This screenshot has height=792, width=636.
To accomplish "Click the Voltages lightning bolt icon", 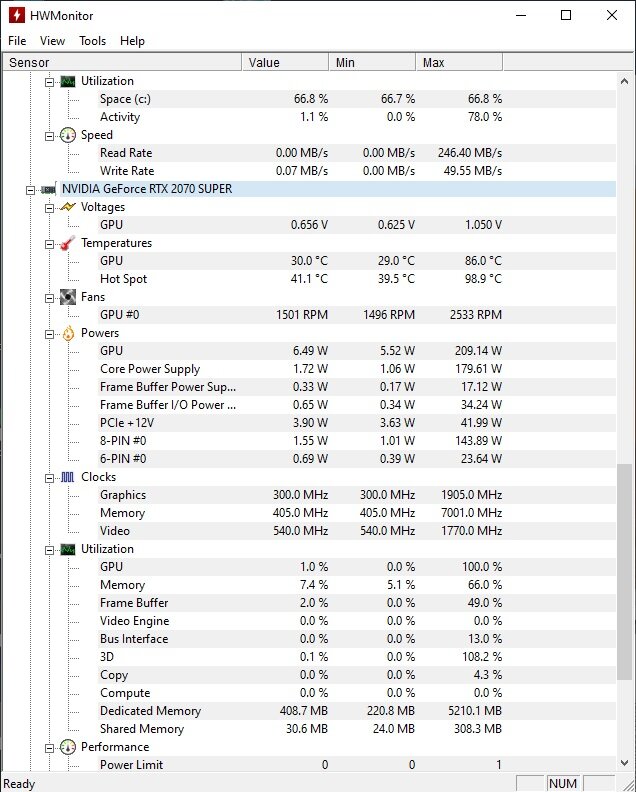I will 68,207.
